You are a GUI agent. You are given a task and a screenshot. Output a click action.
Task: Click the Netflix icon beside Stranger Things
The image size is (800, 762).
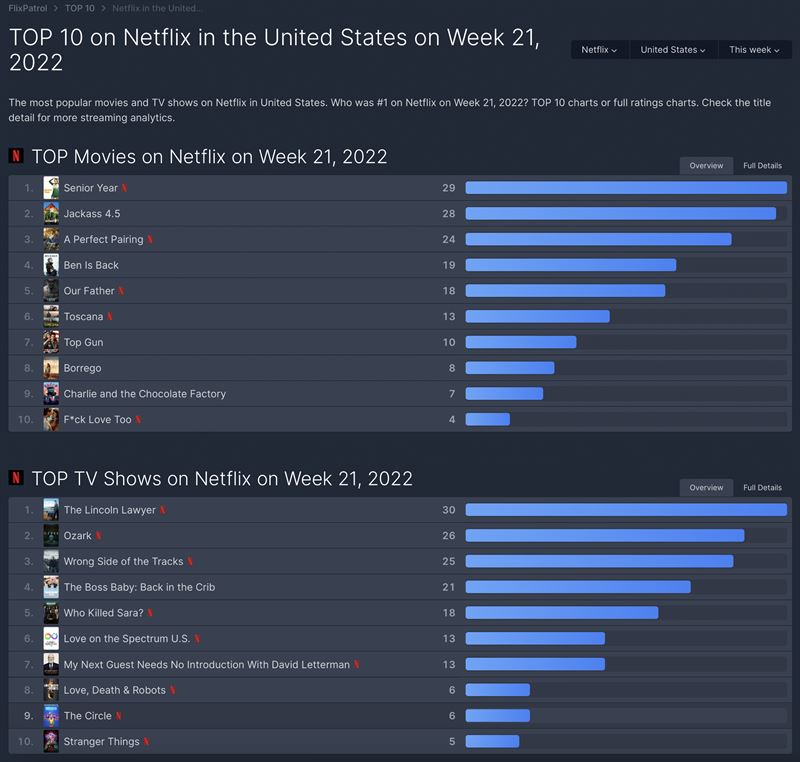pyautogui.click(x=146, y=742)
